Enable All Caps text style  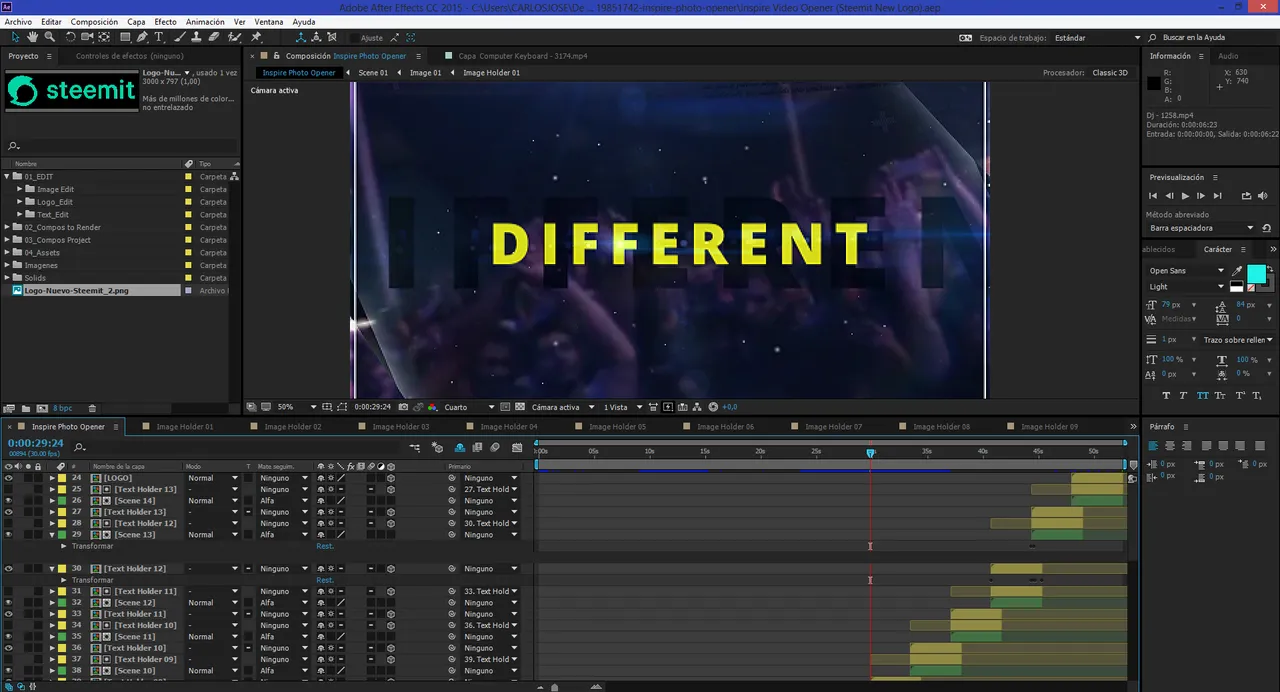coord(1201,395)
